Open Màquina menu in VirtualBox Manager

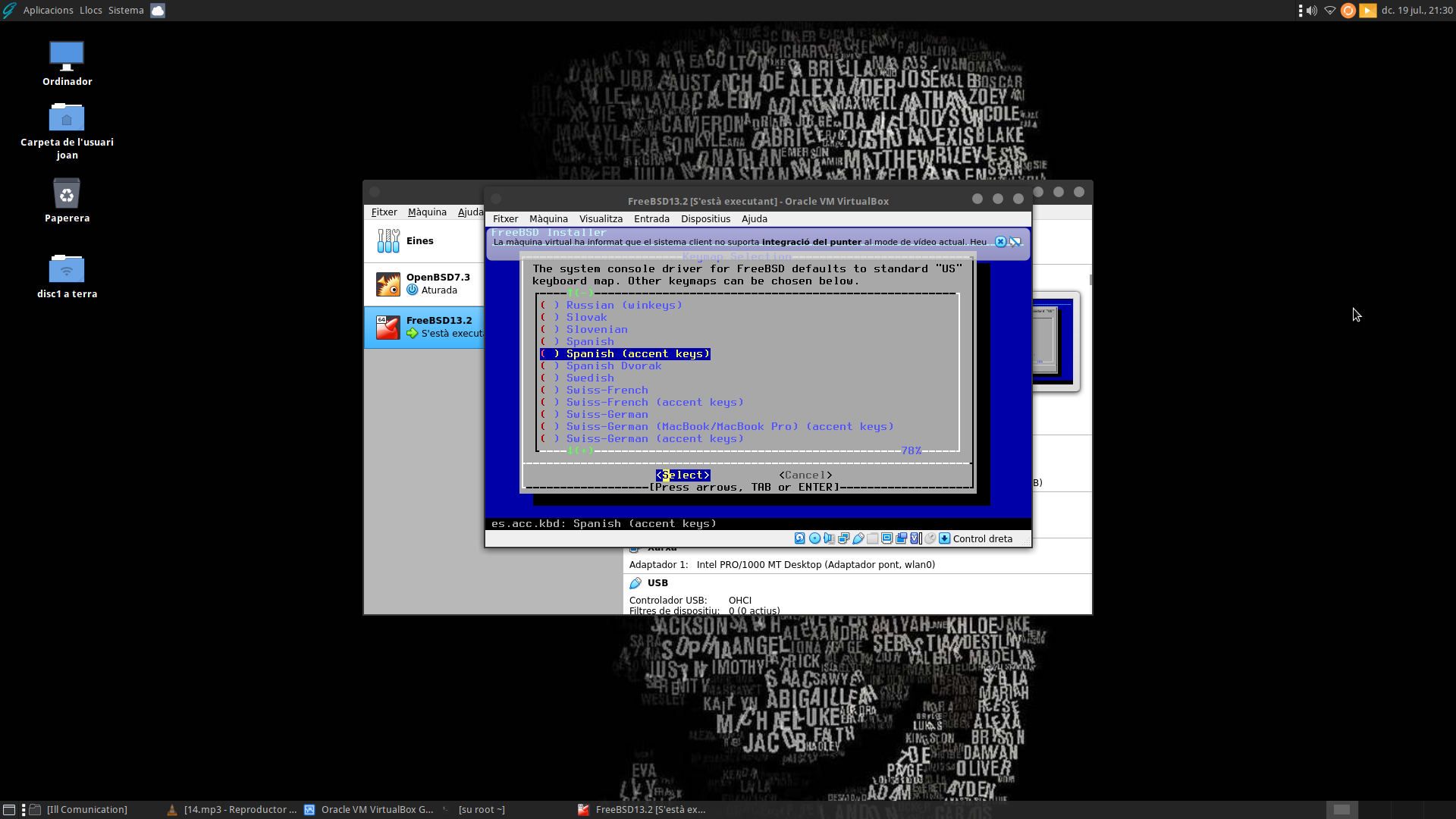coord(427,212)
